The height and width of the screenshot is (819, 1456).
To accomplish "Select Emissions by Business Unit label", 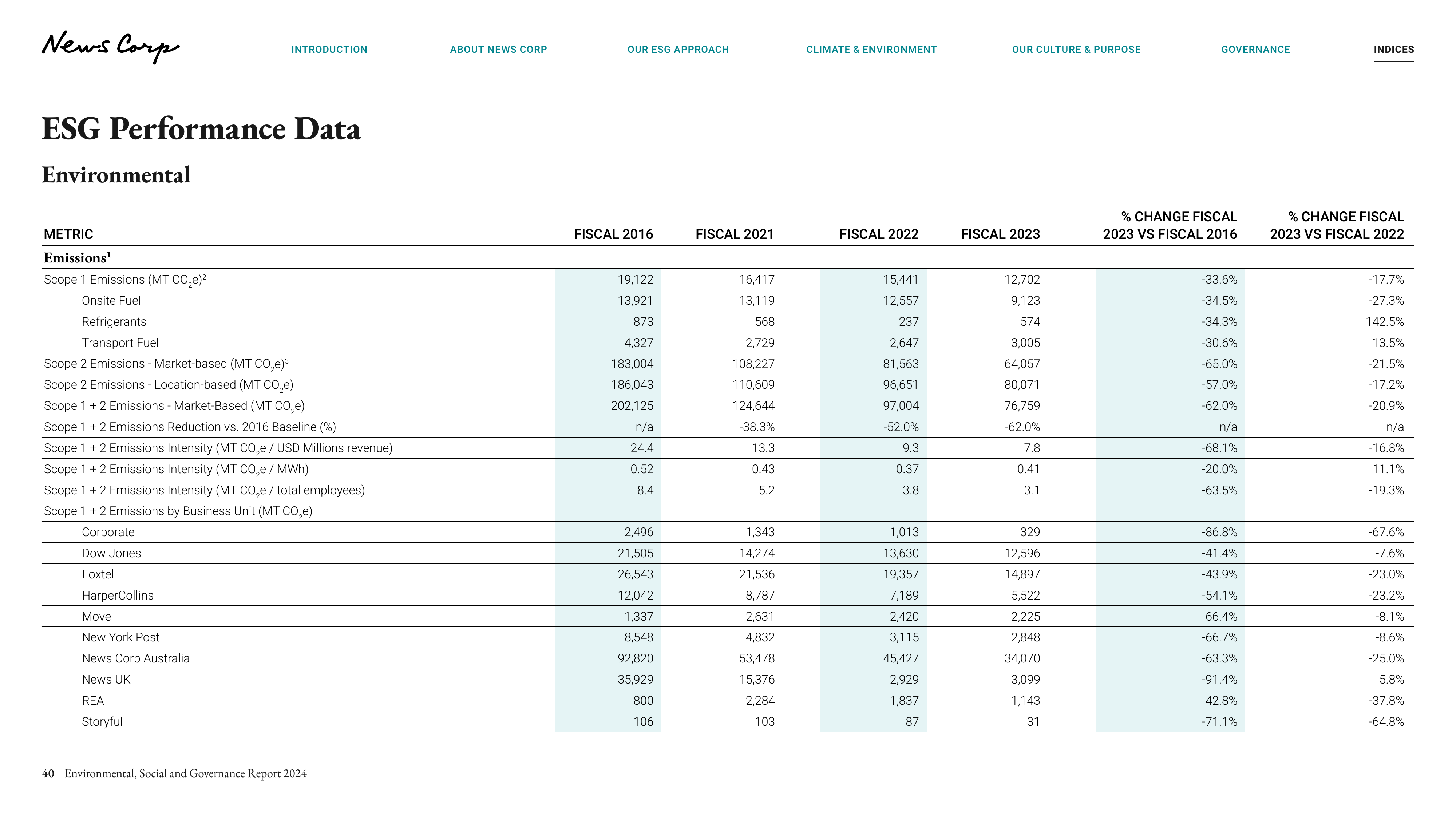I will (178, 511).
